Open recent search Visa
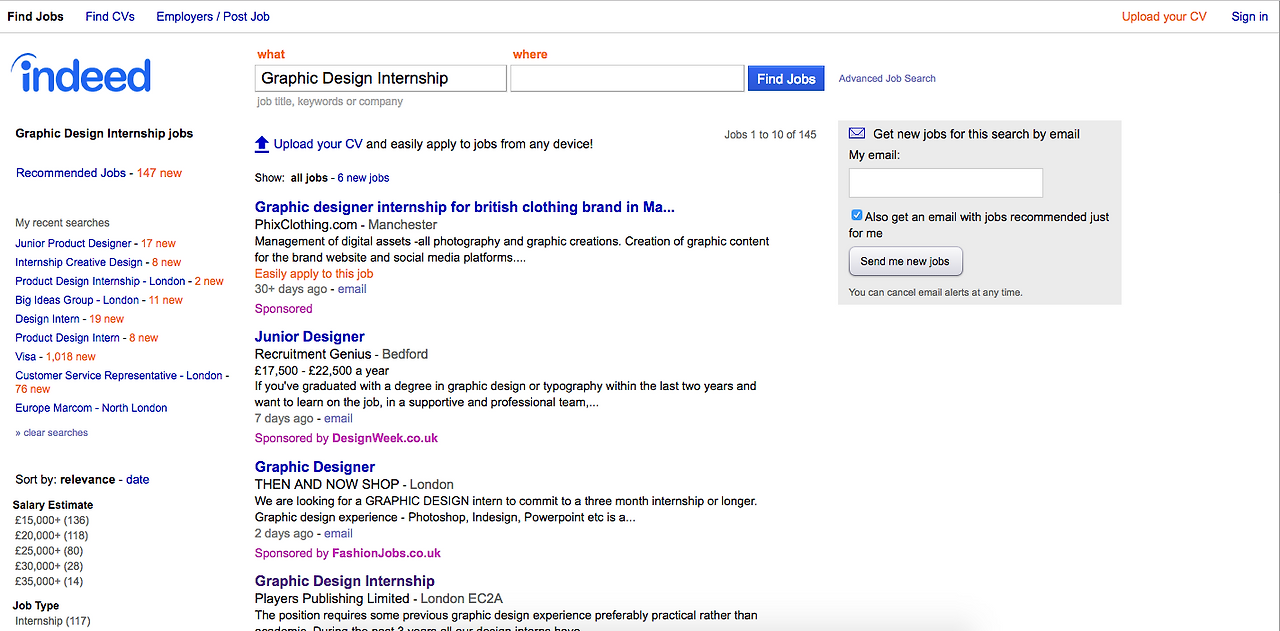The height and width of the screenshot is (631, 1280). click(25, 356)
